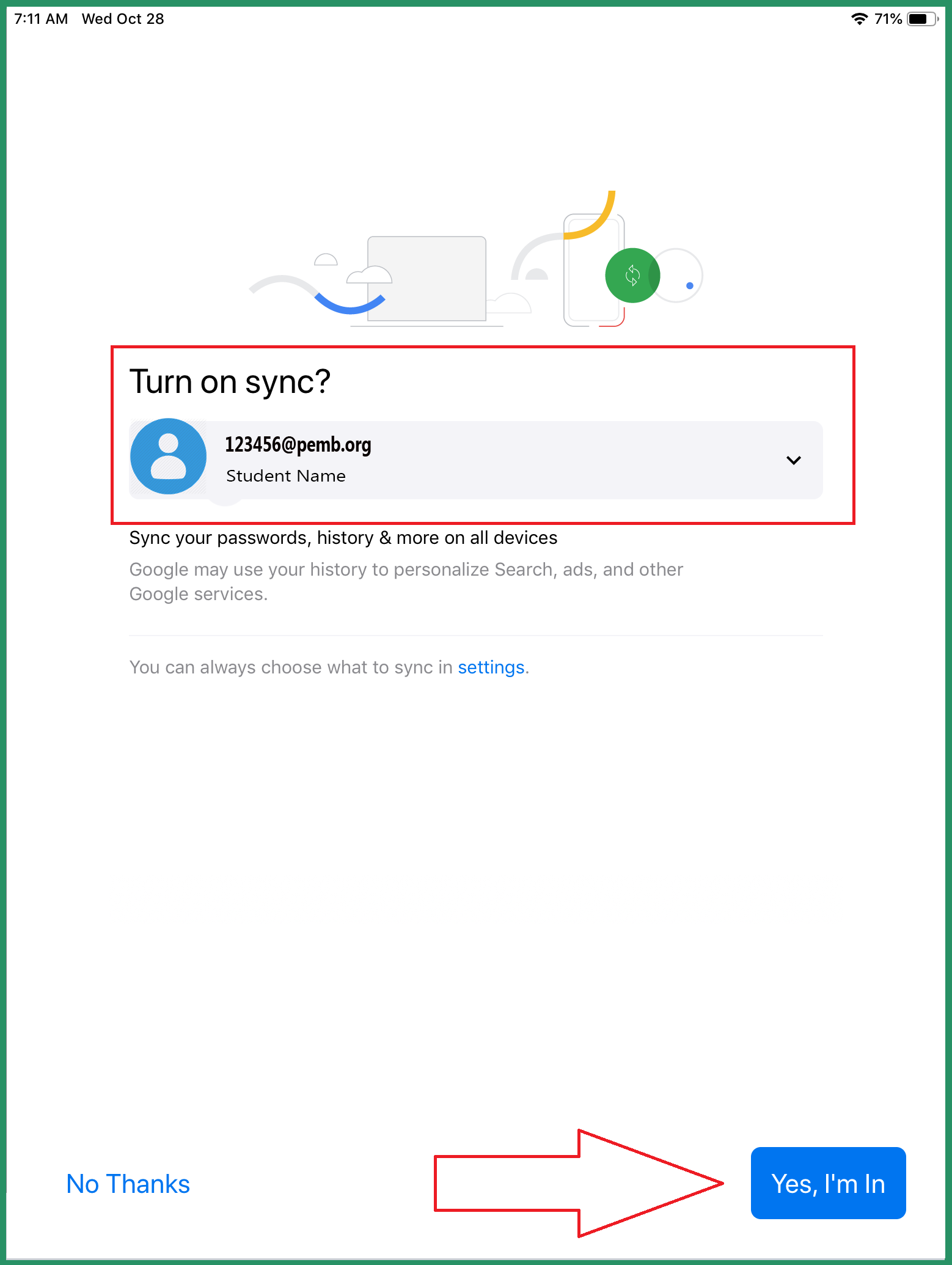Screen dimensions: 952x1265
Task: Tap the phone outline illustration
Action: point(593,270)
